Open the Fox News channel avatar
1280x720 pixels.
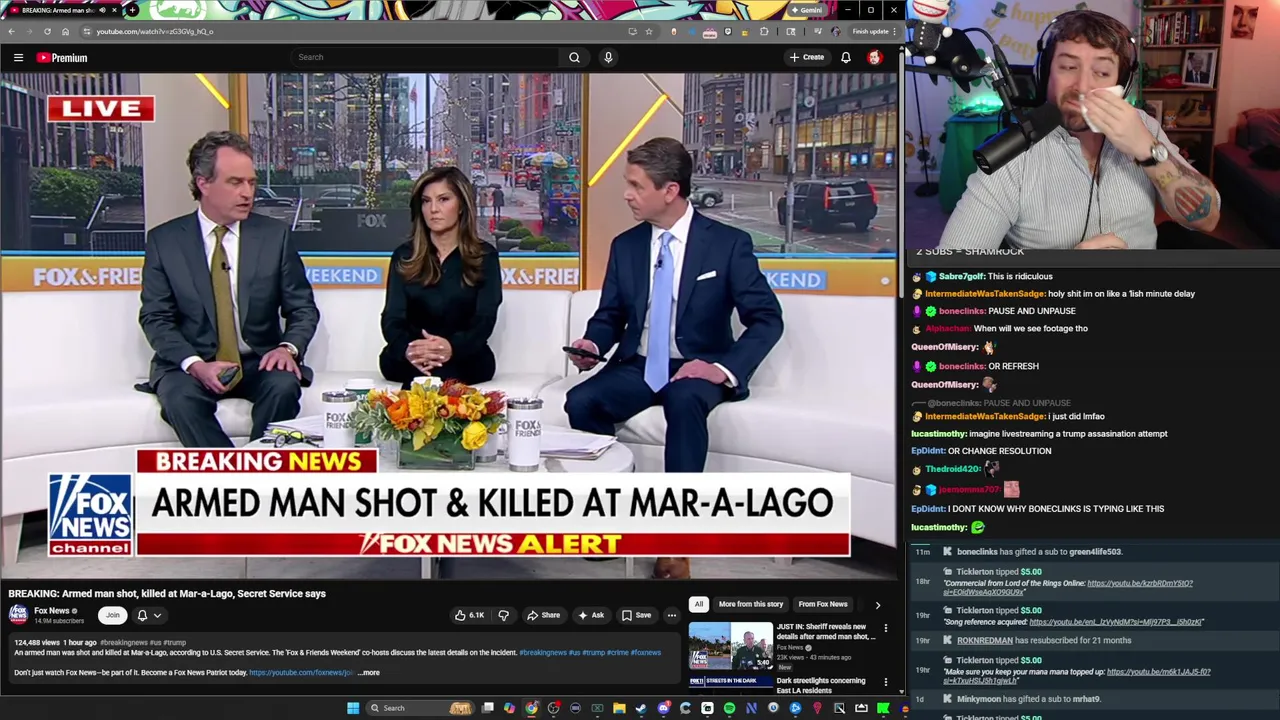coord(18,614)
